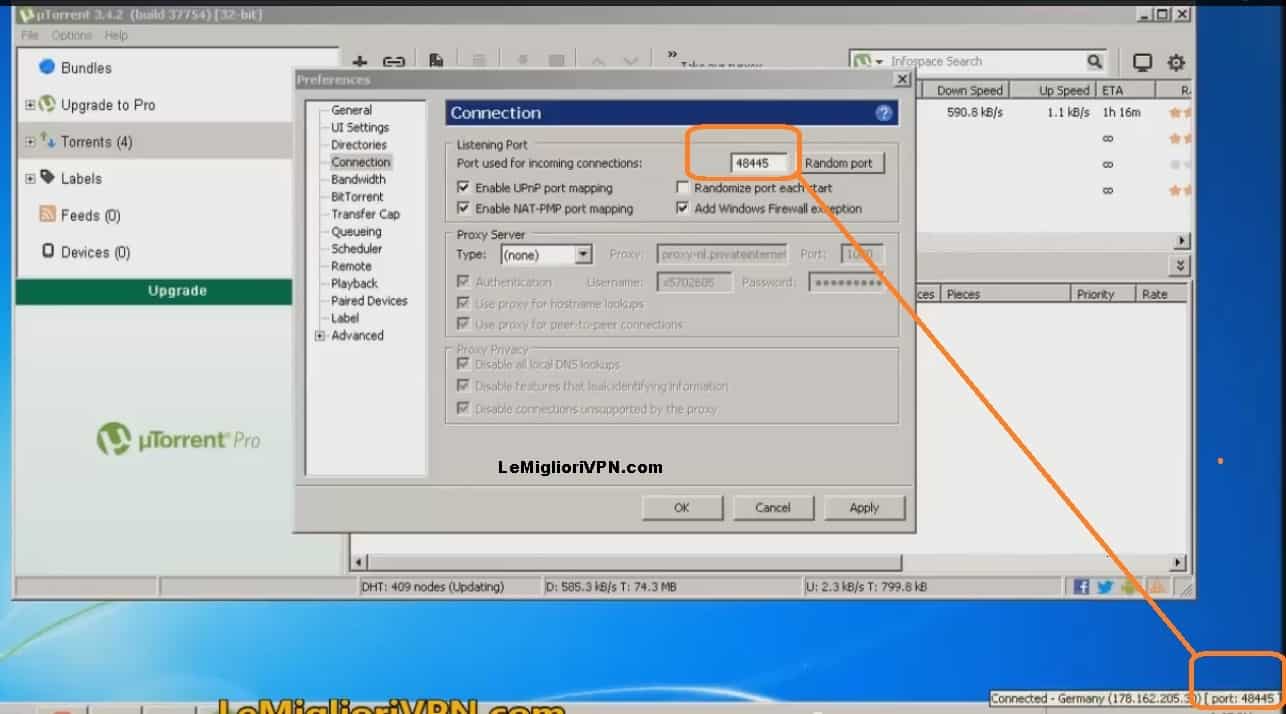Open the Options menu
The width and height of the screenshot is (1286, 714).
pyautogui.click(x=72, y=35)
